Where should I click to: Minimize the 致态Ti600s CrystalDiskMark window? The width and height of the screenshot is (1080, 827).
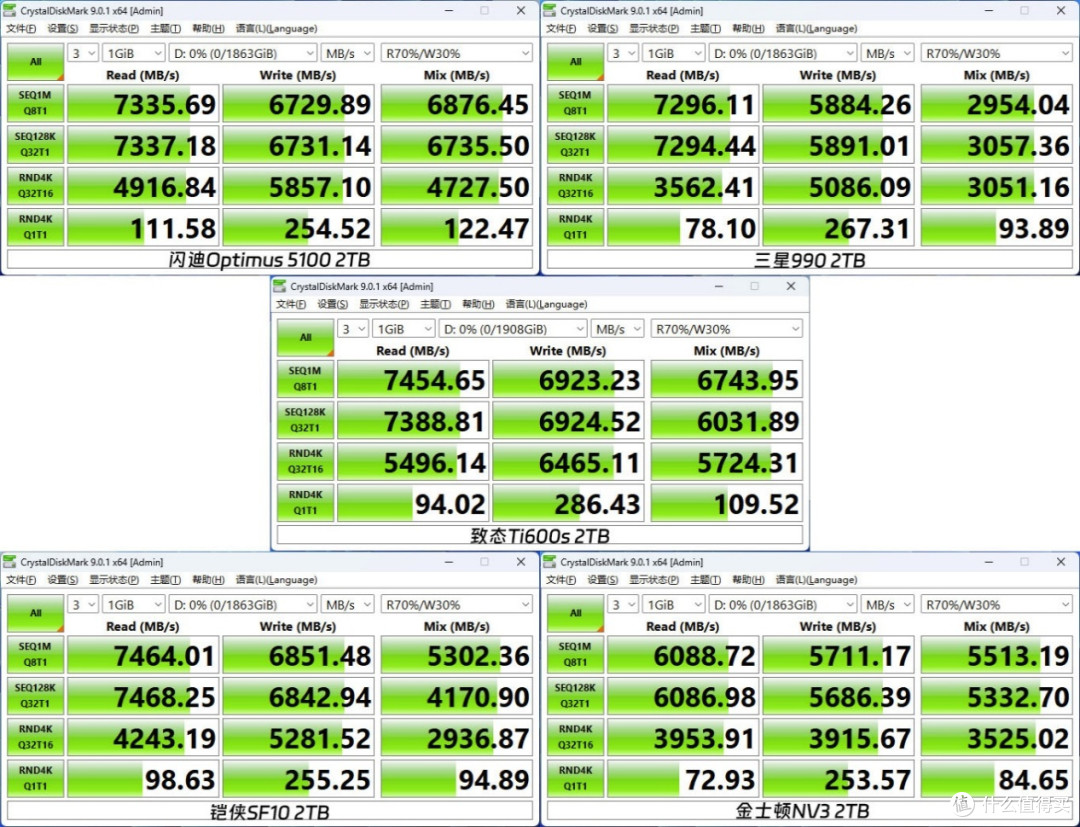tap(718, 286)
